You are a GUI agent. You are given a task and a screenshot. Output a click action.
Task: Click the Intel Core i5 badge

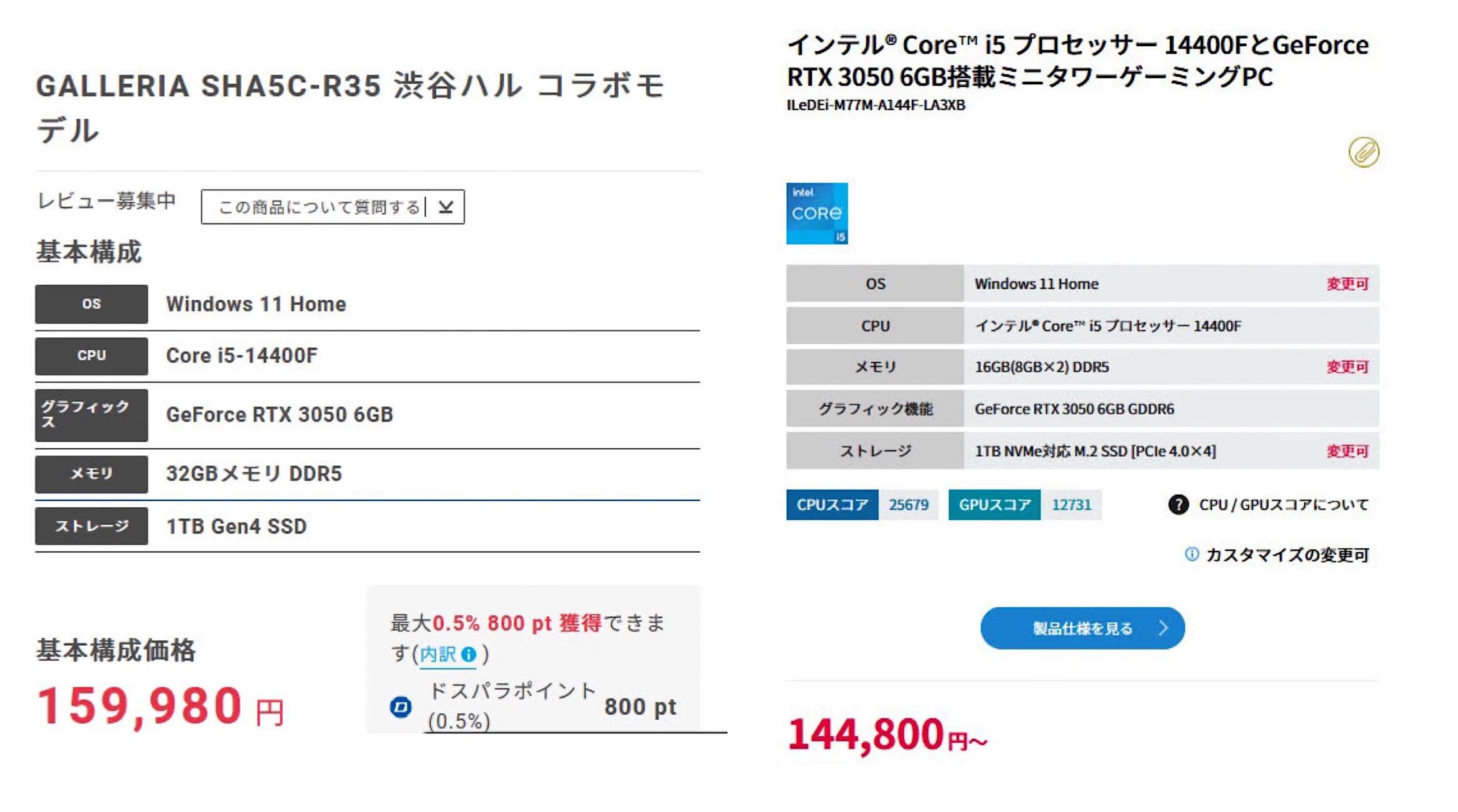[816, 213]
